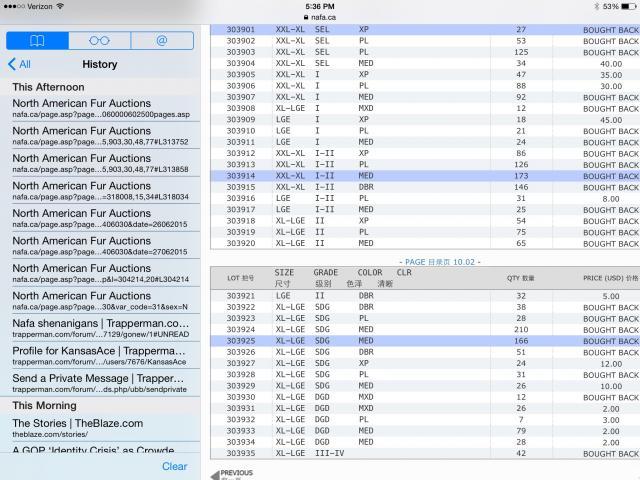Image resolution: width=640 pixels, height=480 pixels.
Task: Open history entry ending var_code=31&sex=N
Action: coord(101,300)
